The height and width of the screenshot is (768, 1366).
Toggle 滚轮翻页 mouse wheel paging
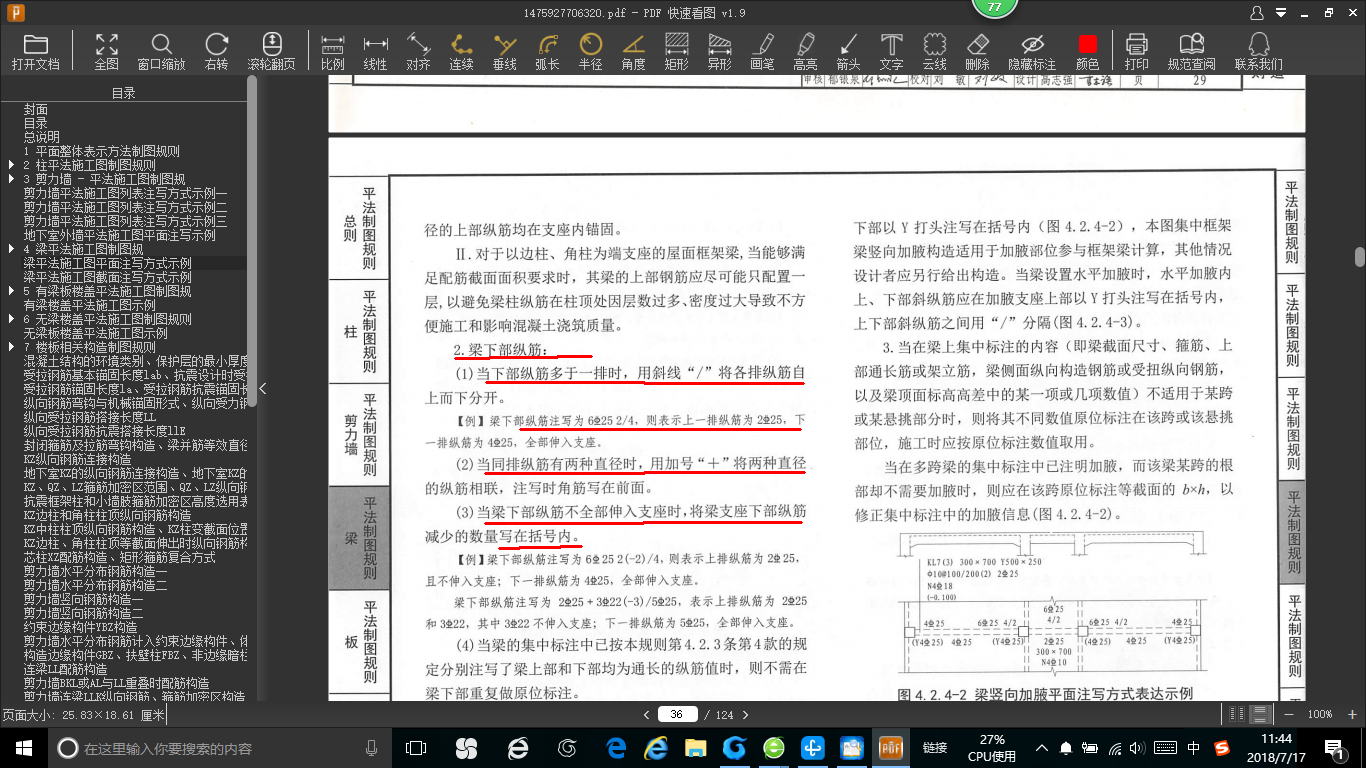point(272,50)
